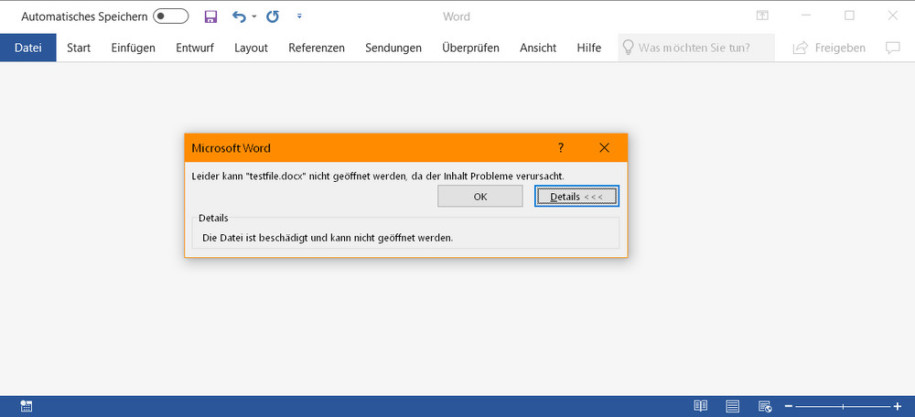Screen dimensions: 915x417
Task: Open Customize Quick Access Toolbar dropdown
Action: point(299,16)
